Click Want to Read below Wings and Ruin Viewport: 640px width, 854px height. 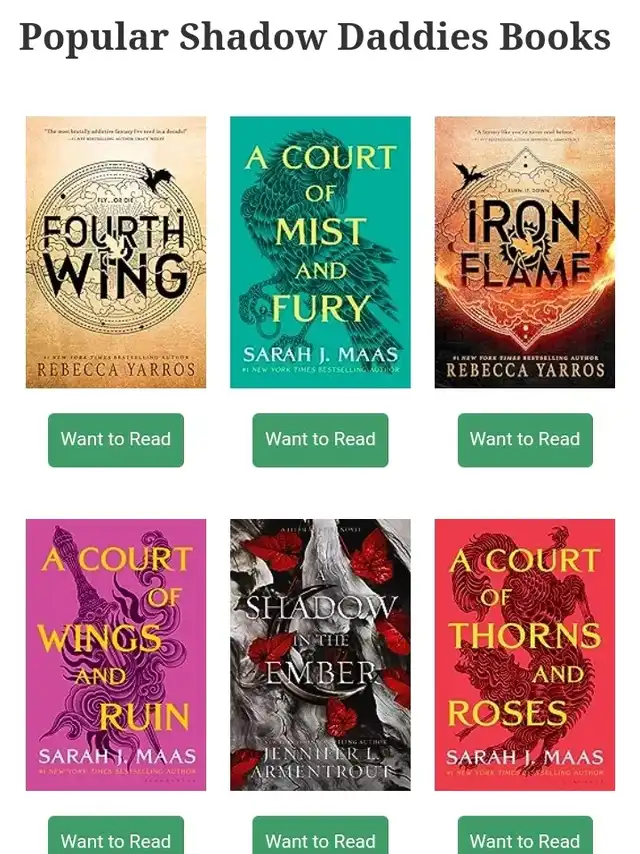[x=116, y=836]
